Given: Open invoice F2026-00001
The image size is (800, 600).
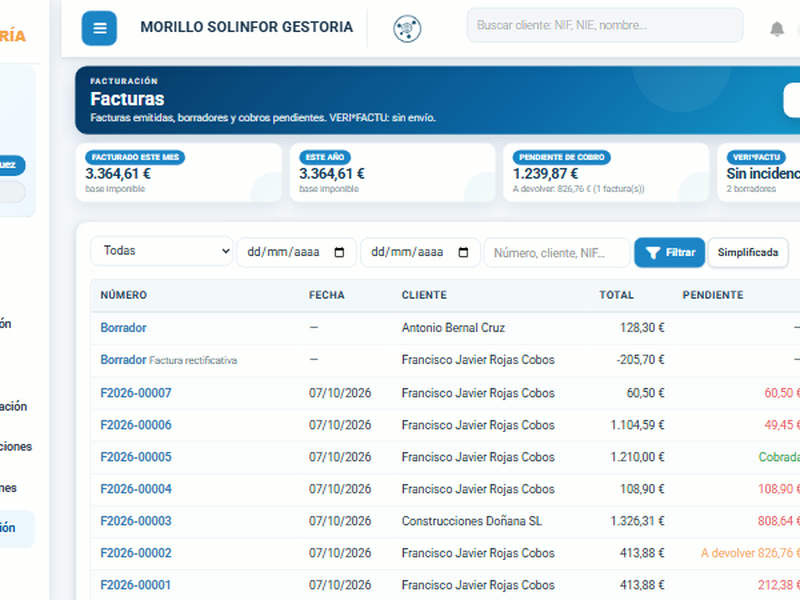Looking at the screenshot, I should click(136, 585).
